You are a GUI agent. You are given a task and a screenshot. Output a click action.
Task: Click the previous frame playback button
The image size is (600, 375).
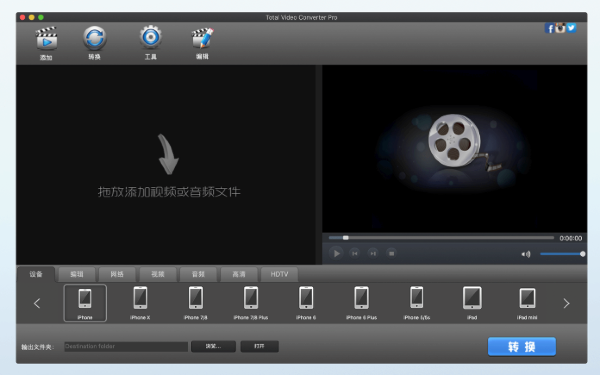click(355, 253)
